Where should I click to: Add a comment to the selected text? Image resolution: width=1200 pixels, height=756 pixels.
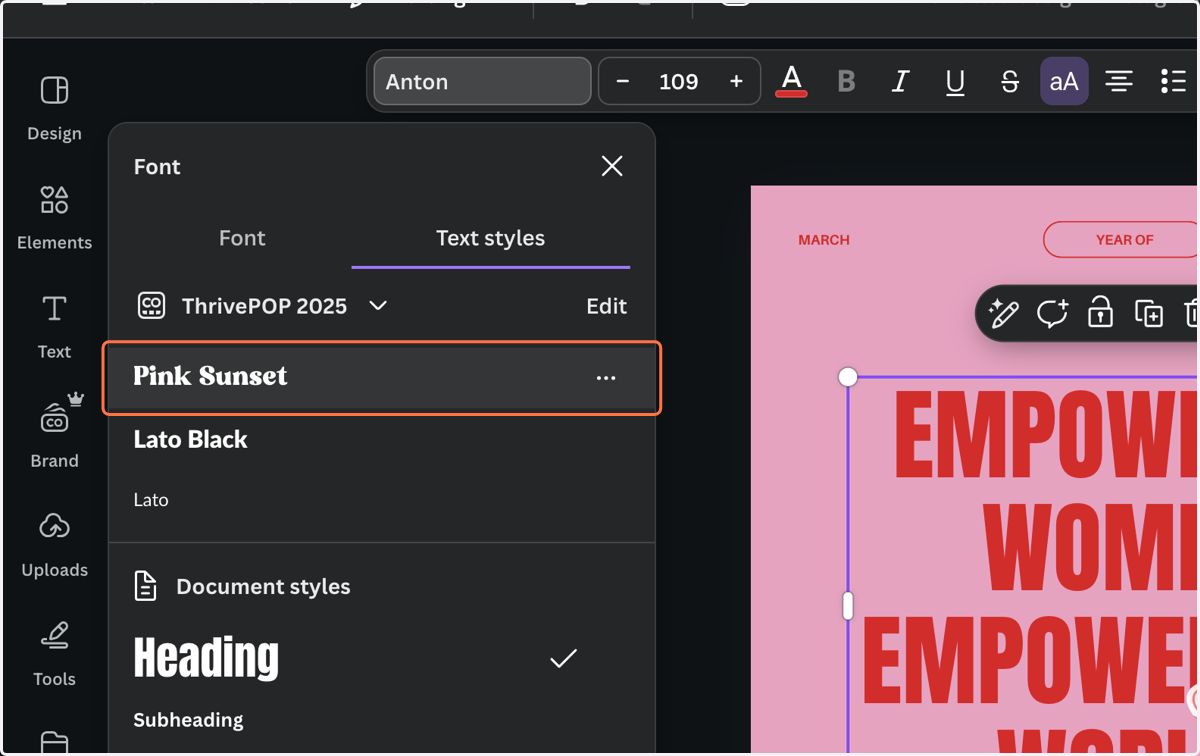1052,313
